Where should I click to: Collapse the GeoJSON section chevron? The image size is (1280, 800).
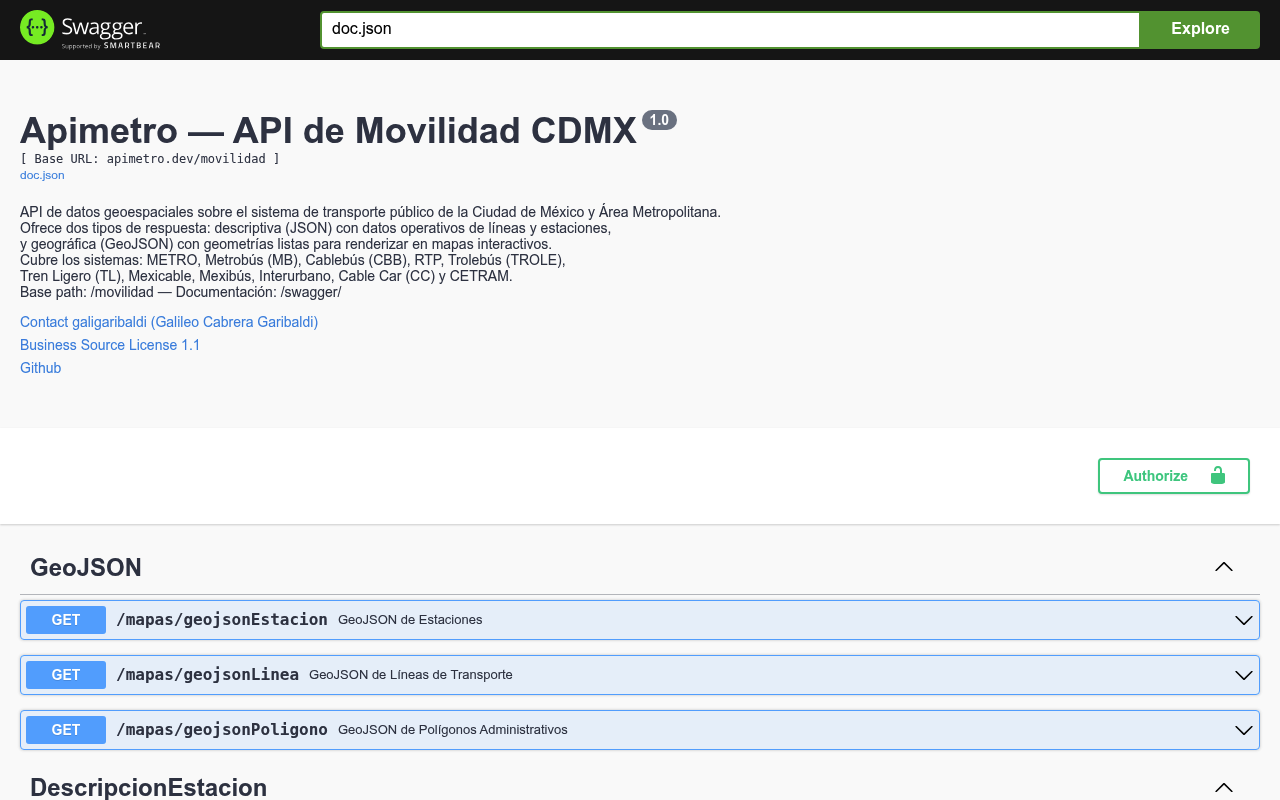[x=1224, y=567]
